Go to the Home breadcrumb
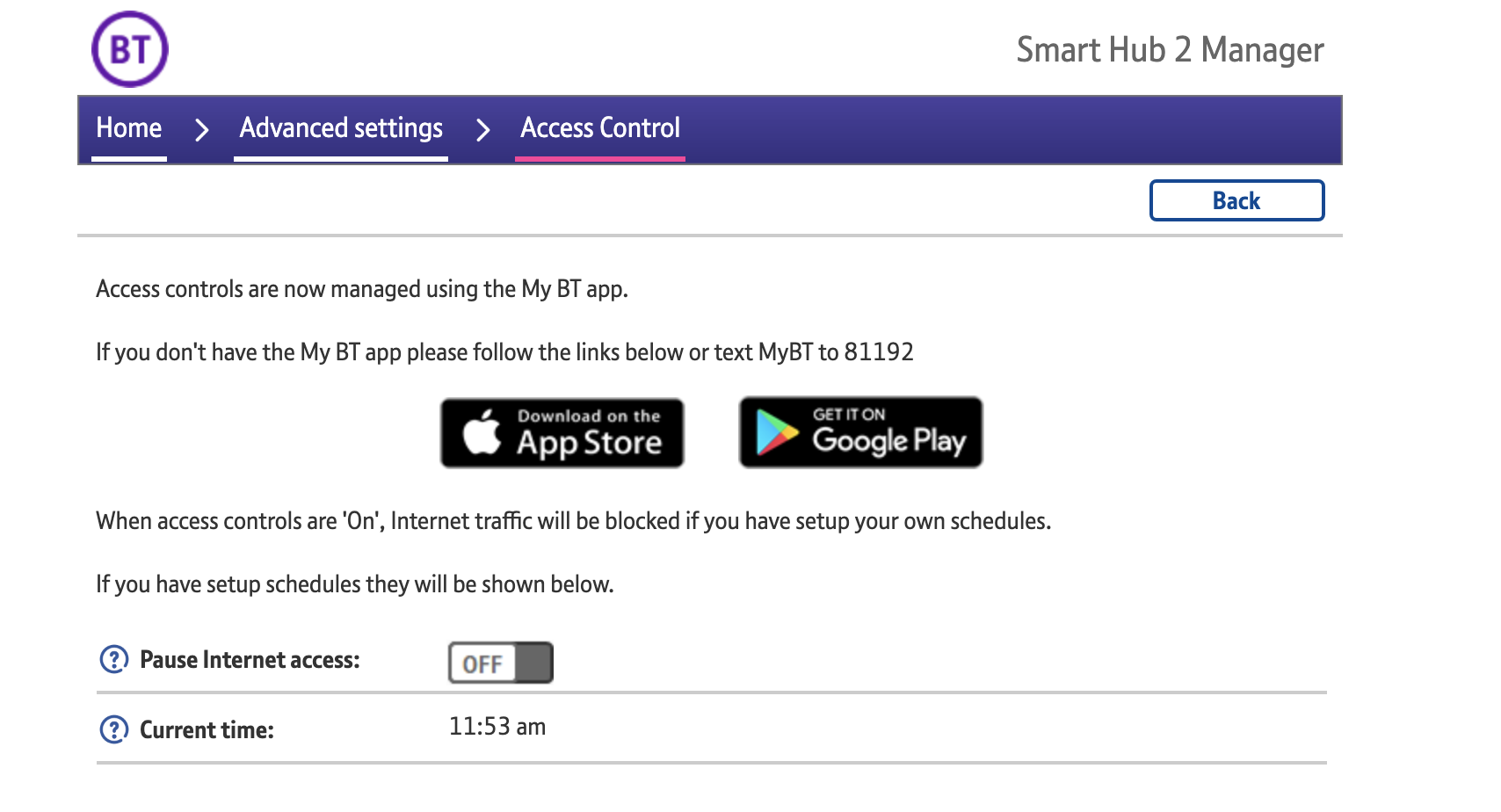 129,128
